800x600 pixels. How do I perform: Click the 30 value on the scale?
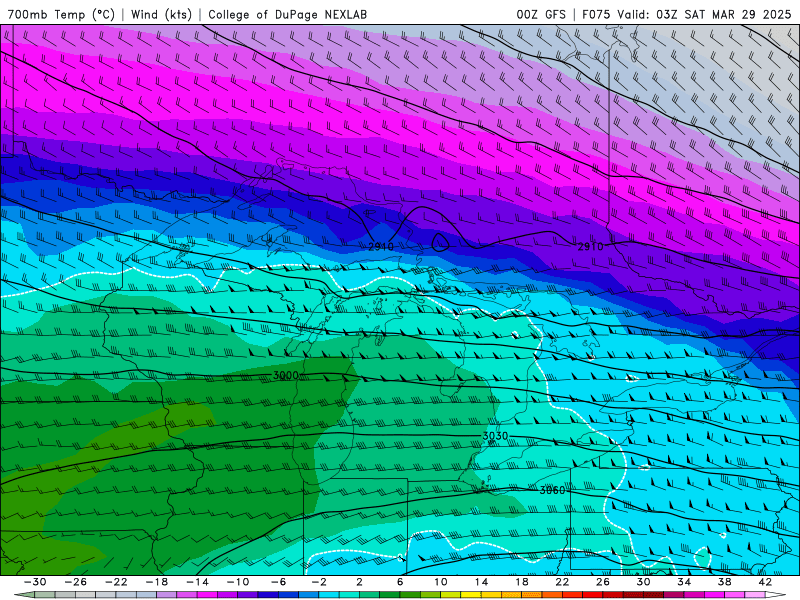click(x=643, y=582)
